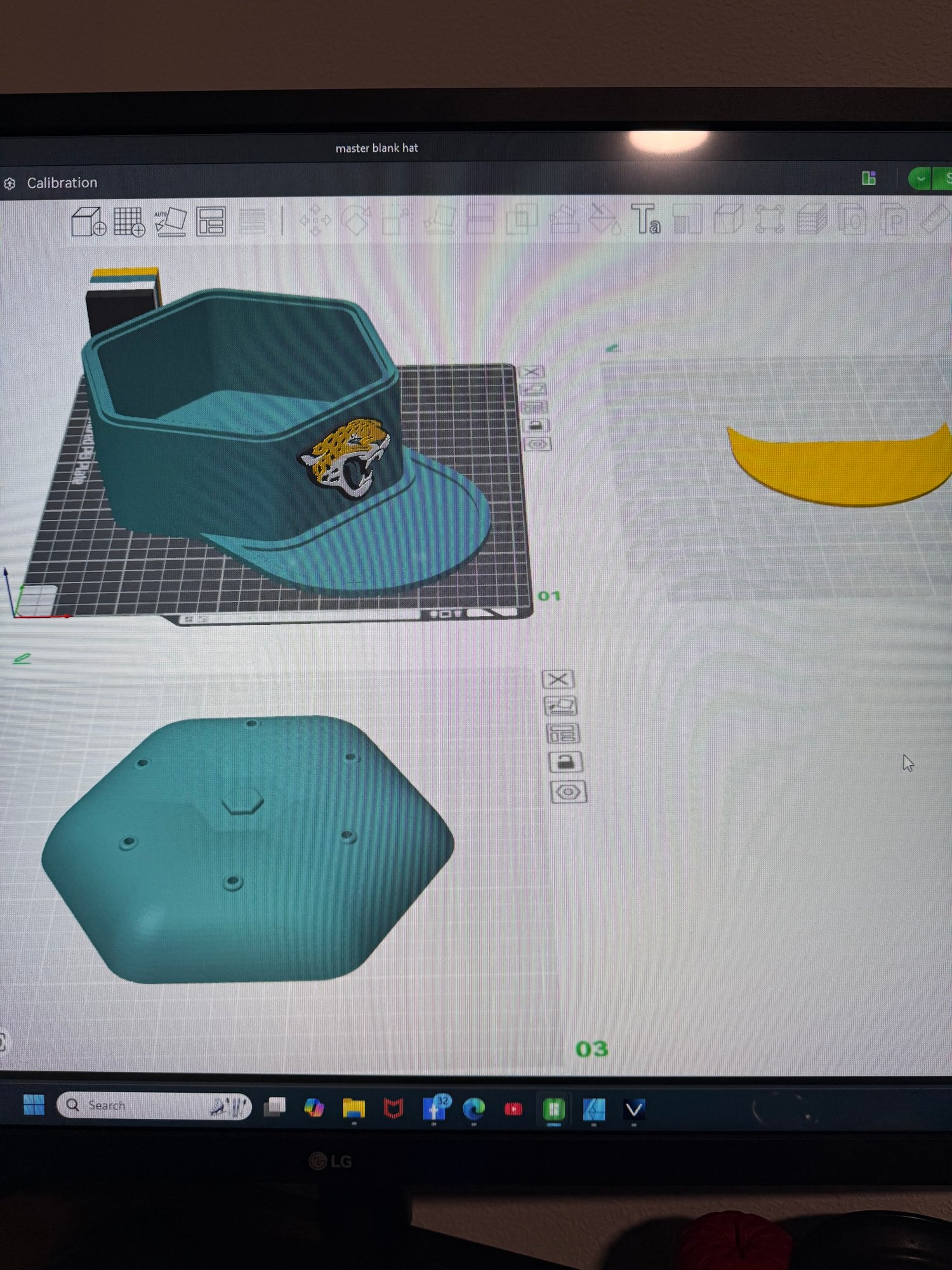Select the Rotate tool
Image resolution: width=952 pixels, height=1270 pixels.
pyautogui.click(x=356, y=221)
